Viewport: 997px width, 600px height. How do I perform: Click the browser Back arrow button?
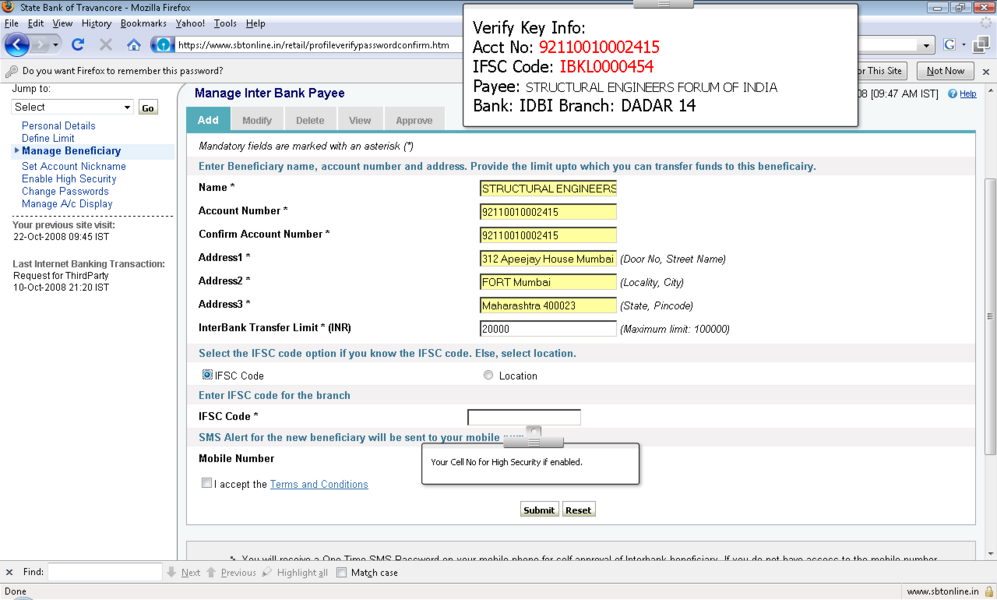(x=17, y=45)
